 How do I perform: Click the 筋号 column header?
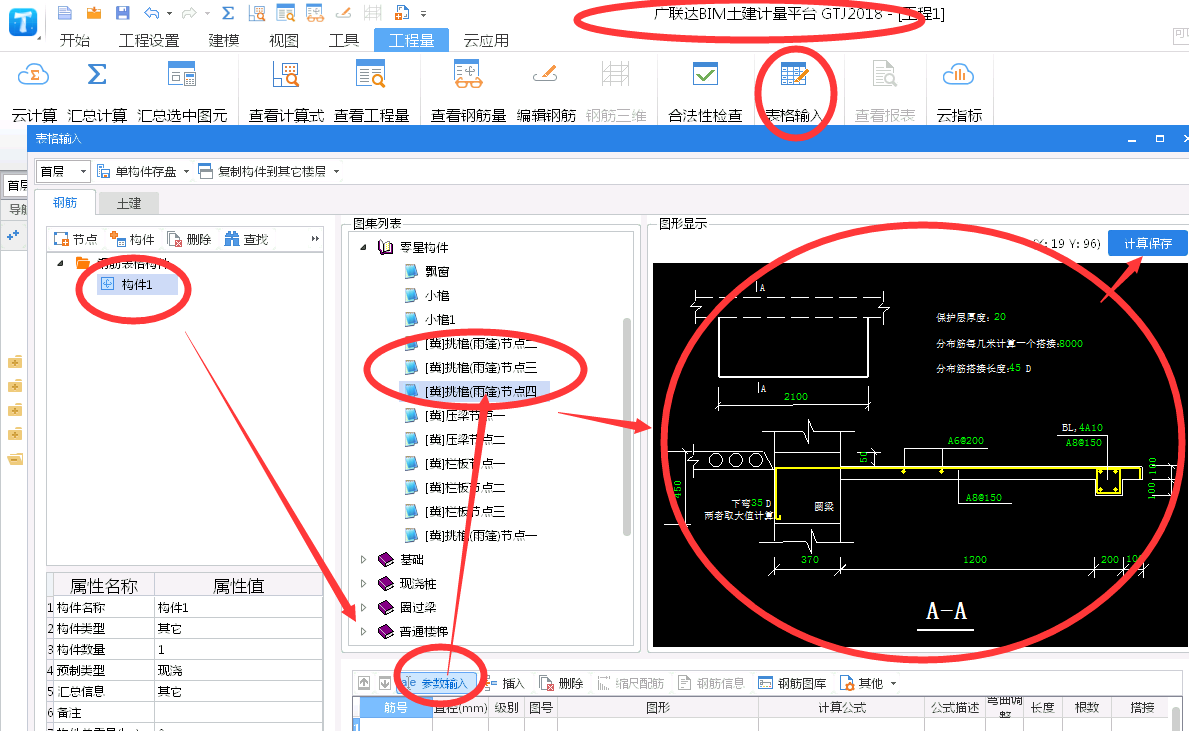395,707
